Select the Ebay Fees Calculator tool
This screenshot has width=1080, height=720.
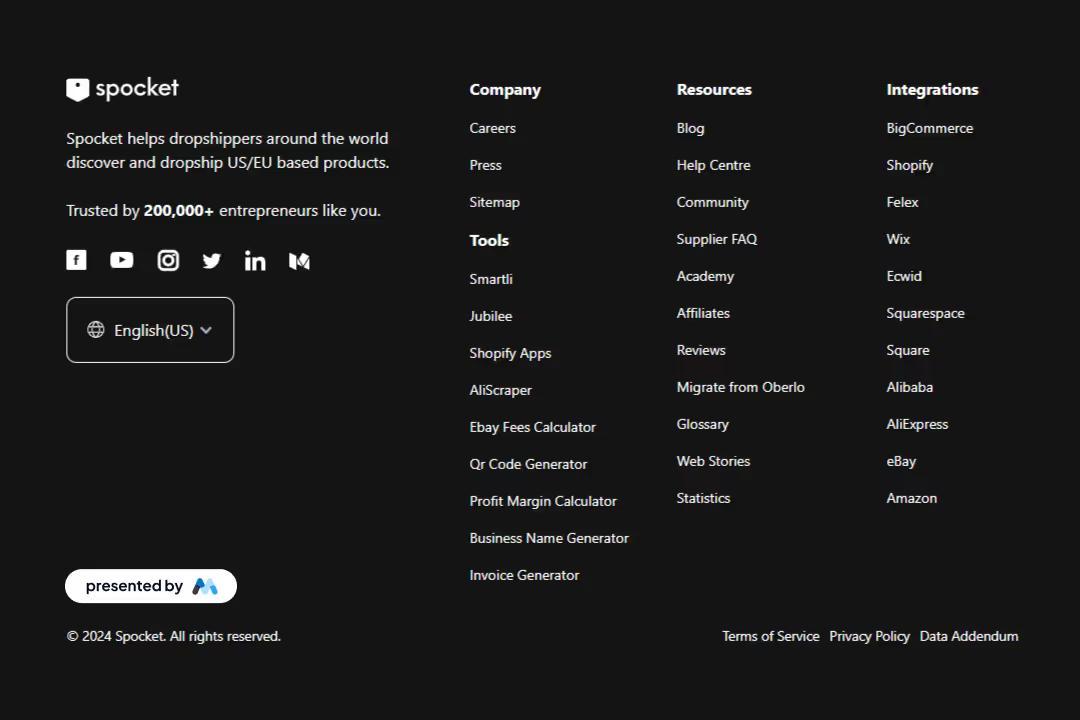532,427
